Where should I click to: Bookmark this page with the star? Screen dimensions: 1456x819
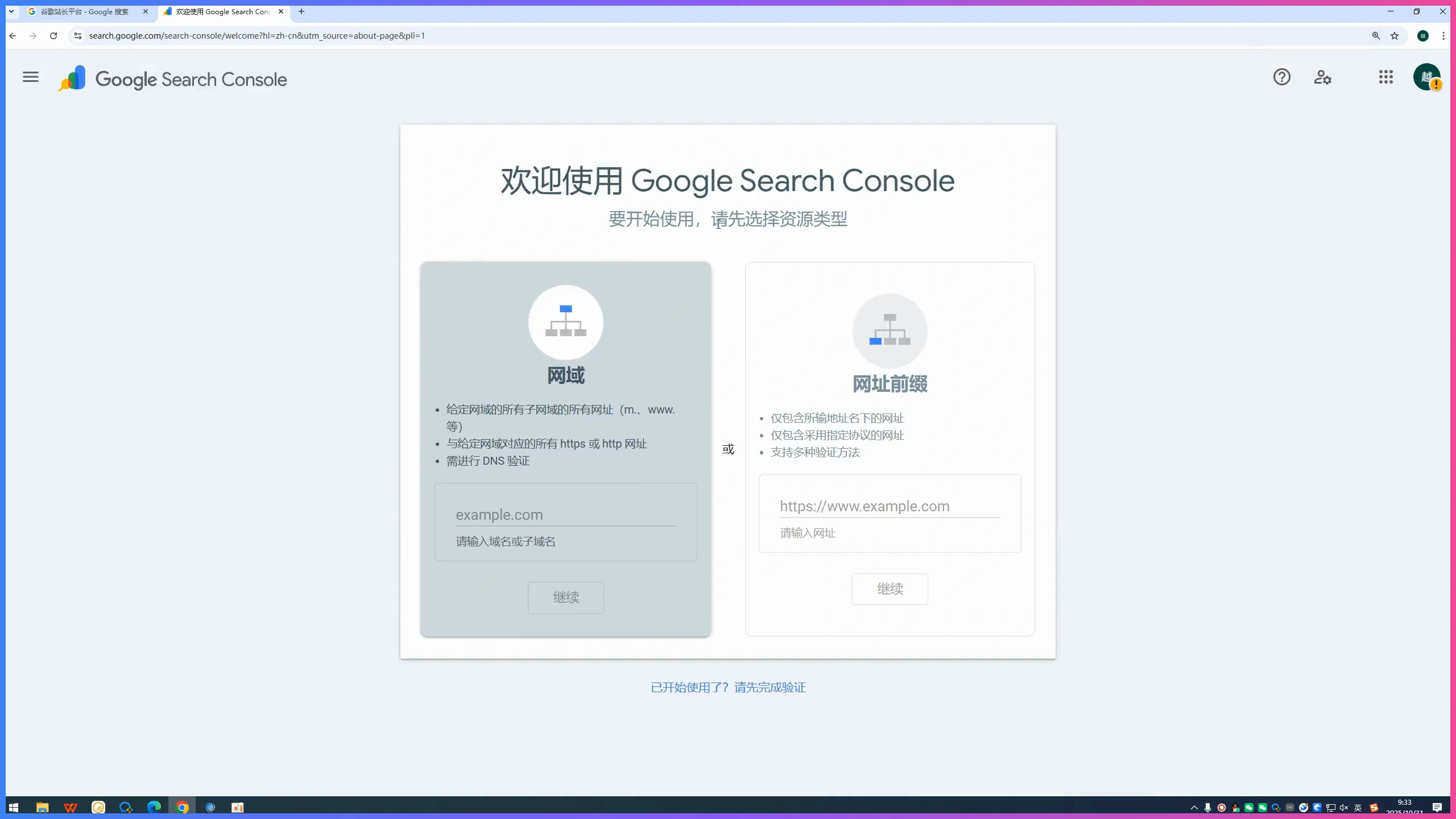click(x=1395, y=36)
